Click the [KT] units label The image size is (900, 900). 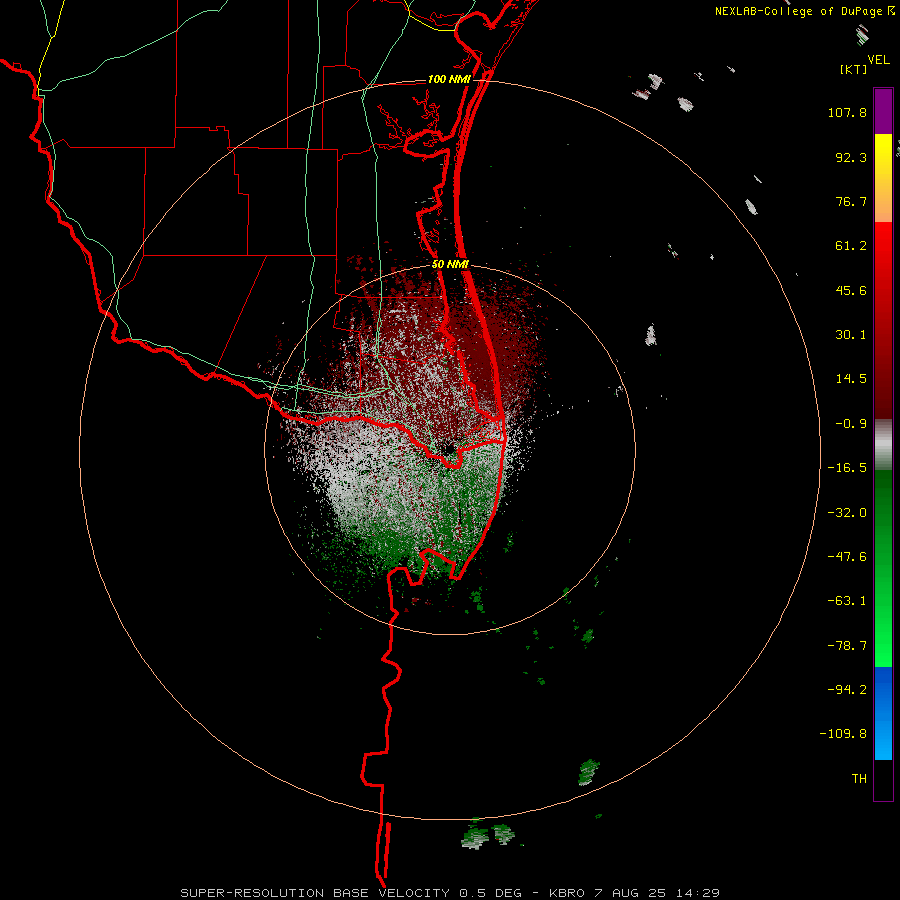tap(853, 69)
